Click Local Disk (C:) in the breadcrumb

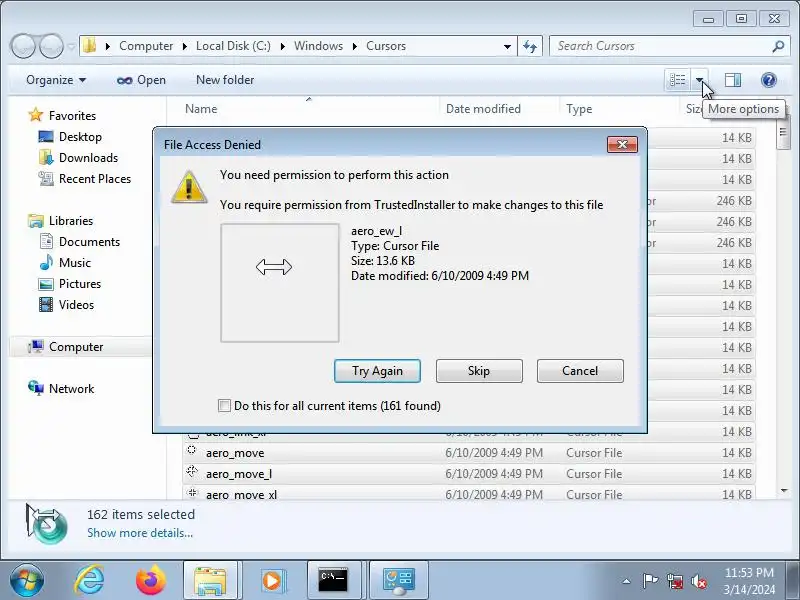click(x=233, y=46)
